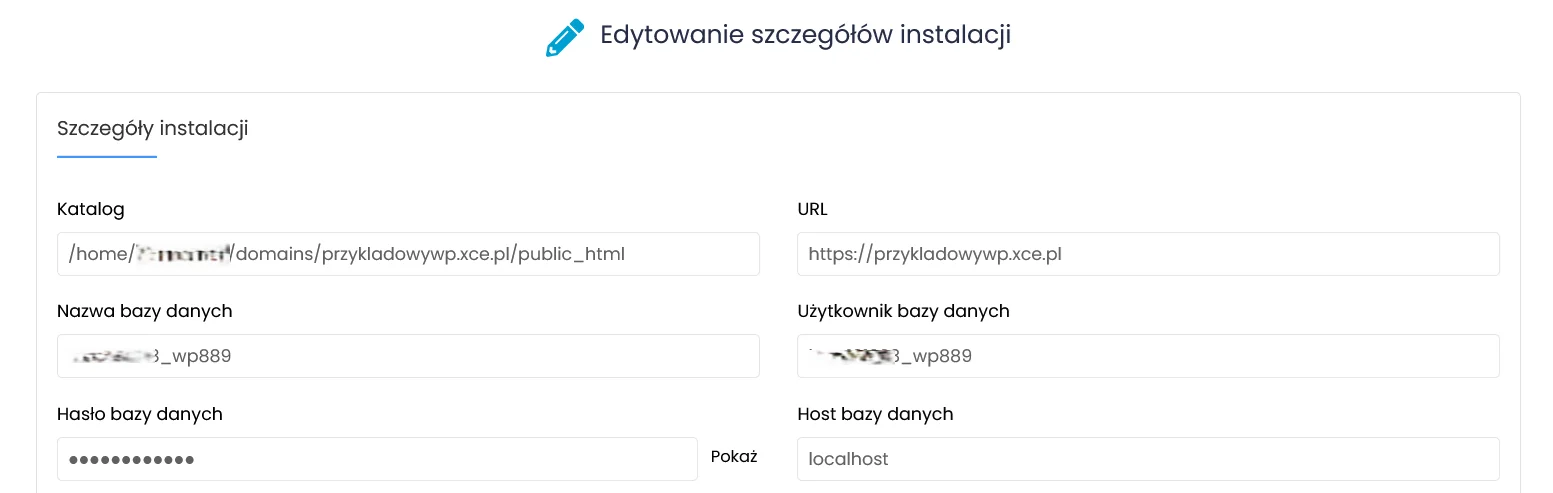
Task: Click the blue pencil edit icon
Action: (564, 37)
